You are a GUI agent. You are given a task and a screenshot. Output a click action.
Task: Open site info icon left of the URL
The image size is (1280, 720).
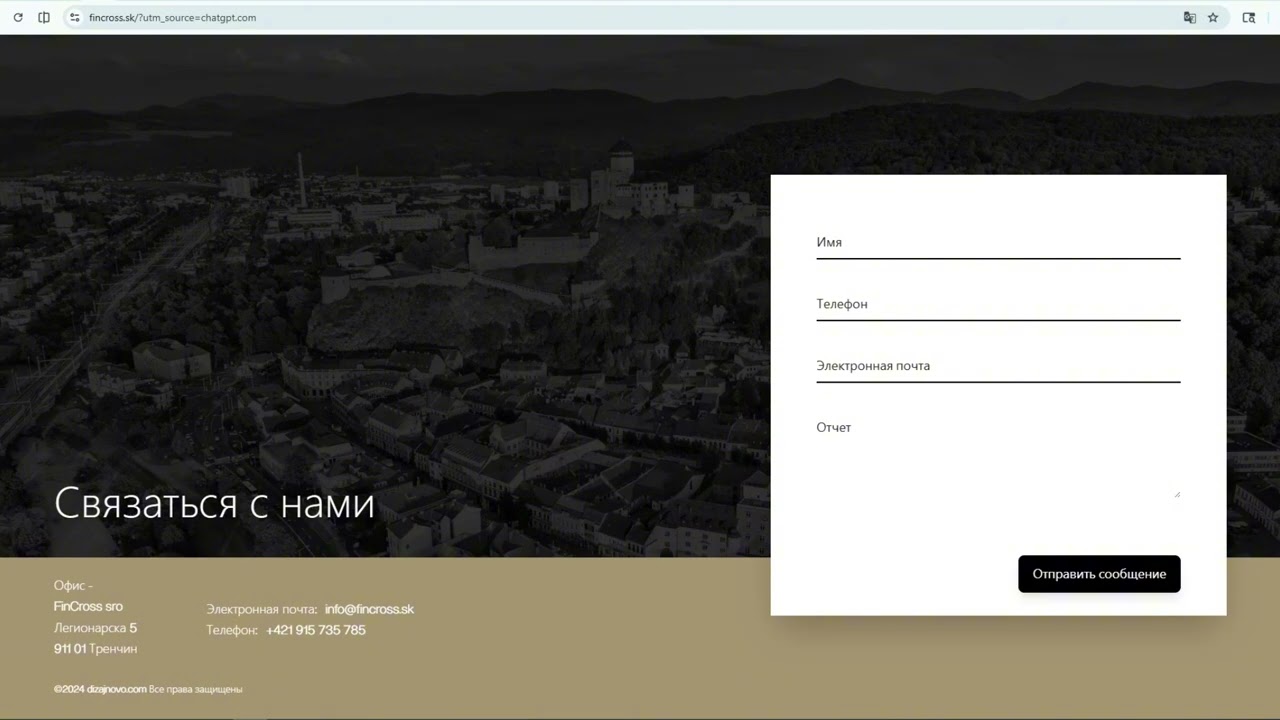[x=74, y=17]
